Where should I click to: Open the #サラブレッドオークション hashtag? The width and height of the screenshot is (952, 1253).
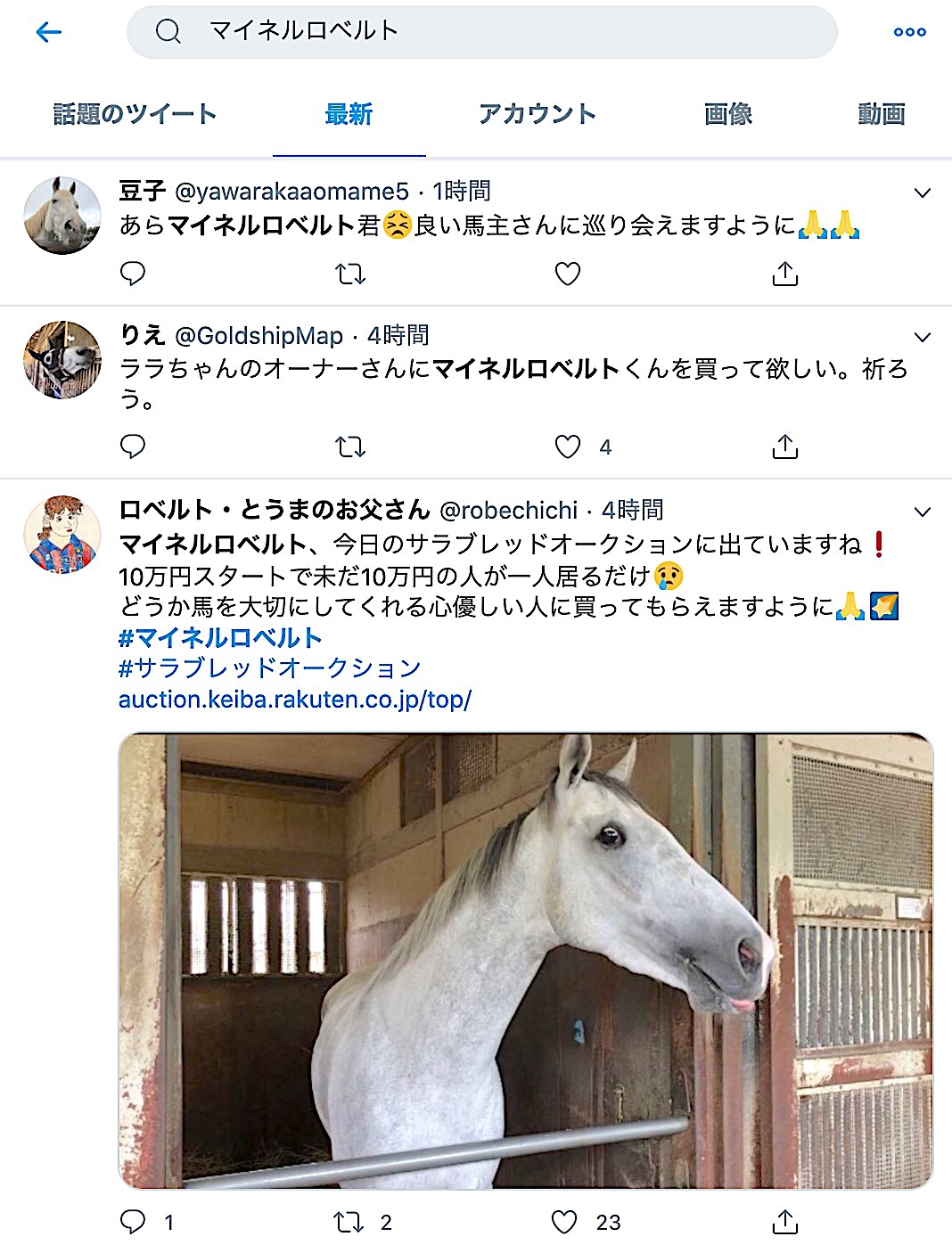pos(270,668)
